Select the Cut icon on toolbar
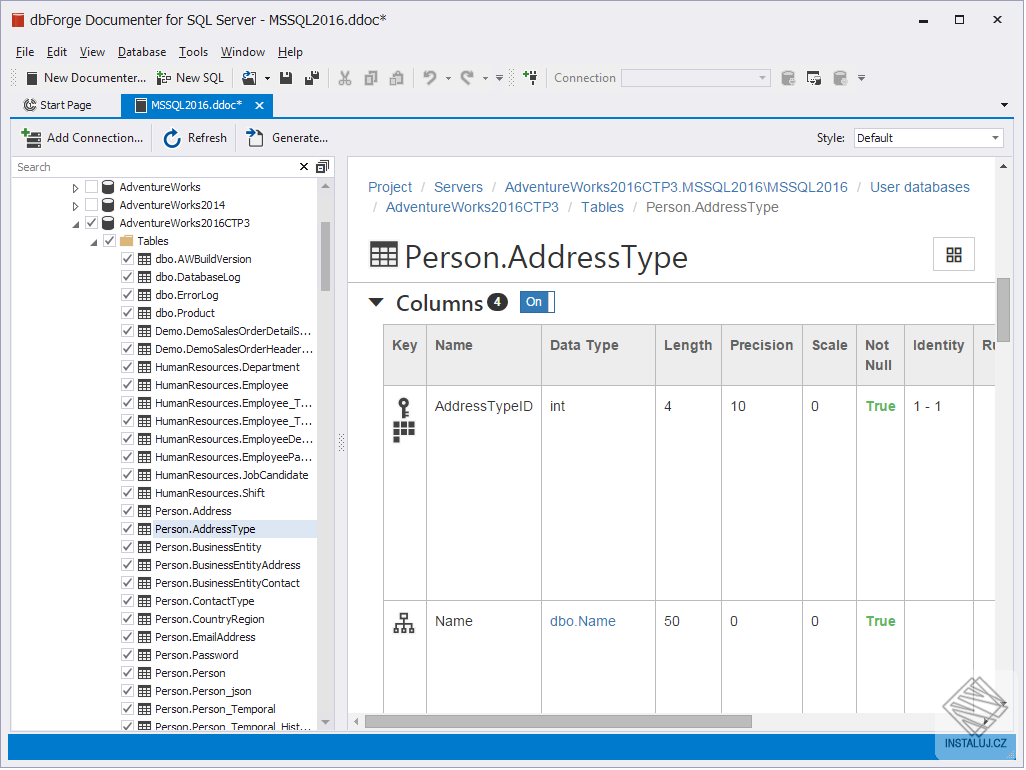 tap(345, 77)
